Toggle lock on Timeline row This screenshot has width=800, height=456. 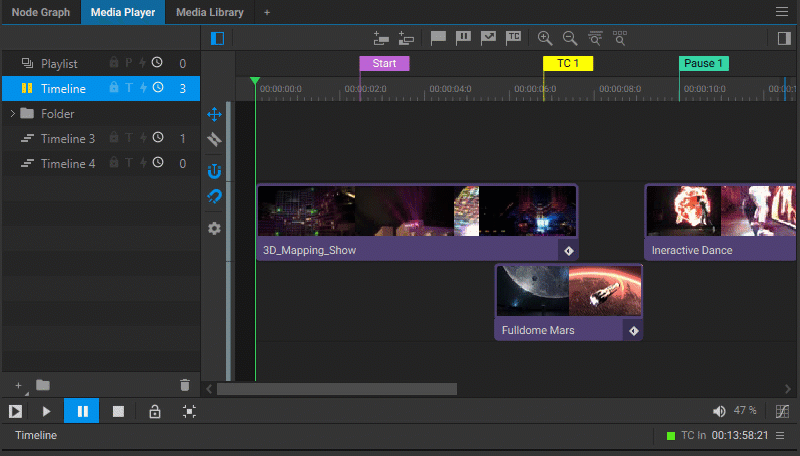click(114, 87)
